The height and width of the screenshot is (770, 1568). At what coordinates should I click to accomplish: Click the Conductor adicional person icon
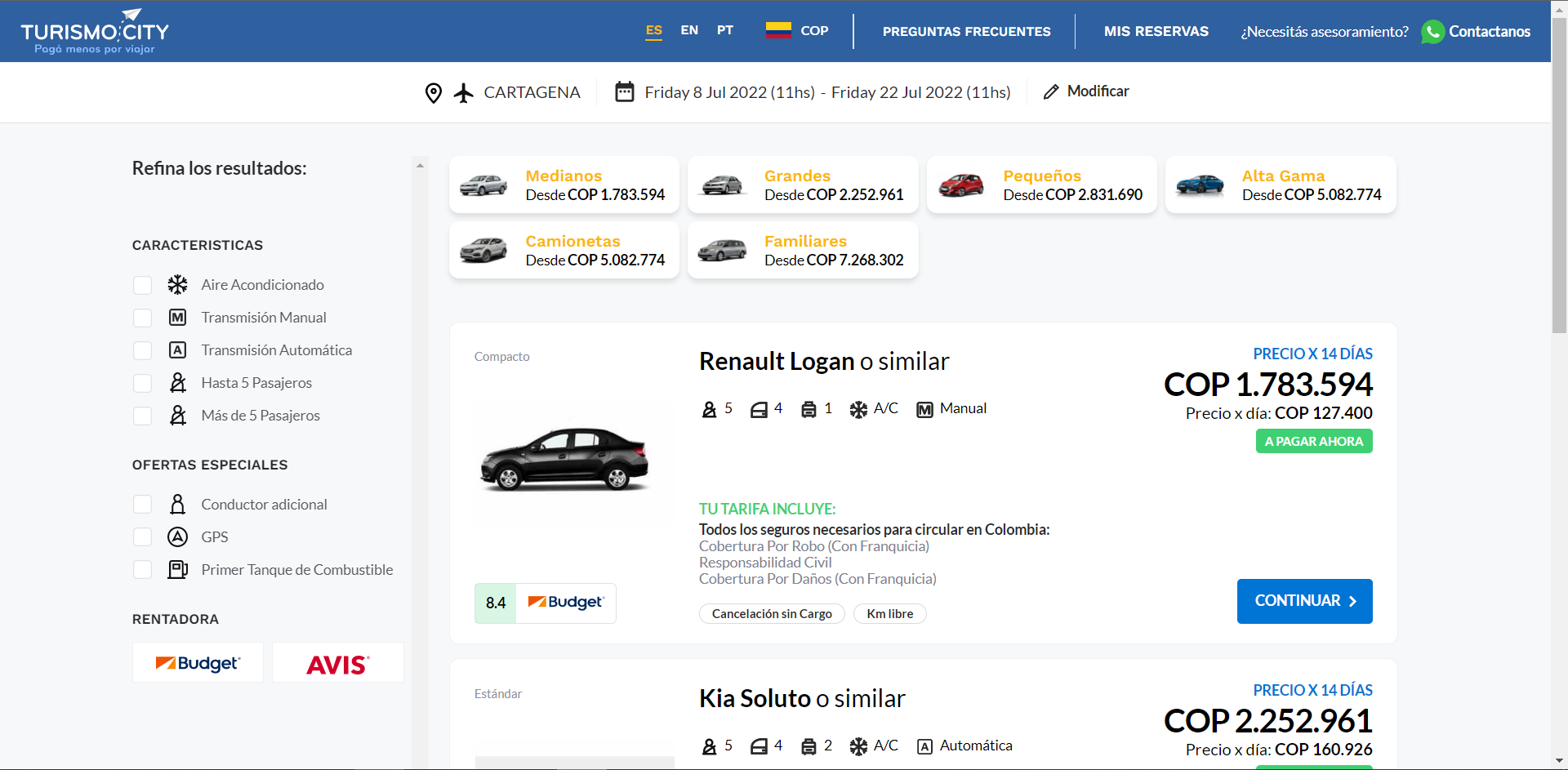pos(177,504)
